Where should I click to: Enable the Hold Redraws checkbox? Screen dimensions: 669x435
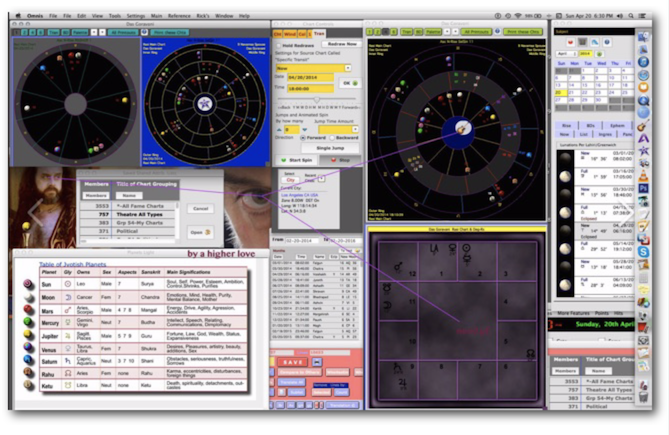[x=280, y=46]
